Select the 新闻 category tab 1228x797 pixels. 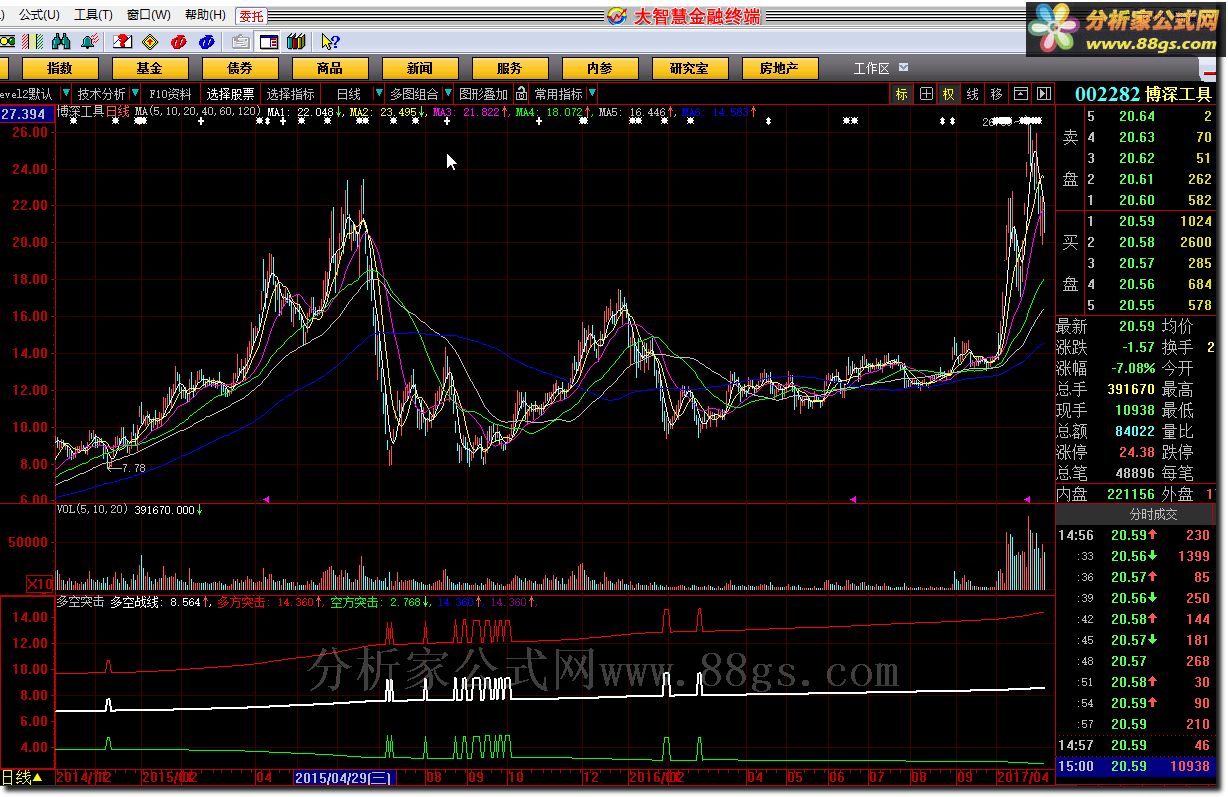click(419, 68)
